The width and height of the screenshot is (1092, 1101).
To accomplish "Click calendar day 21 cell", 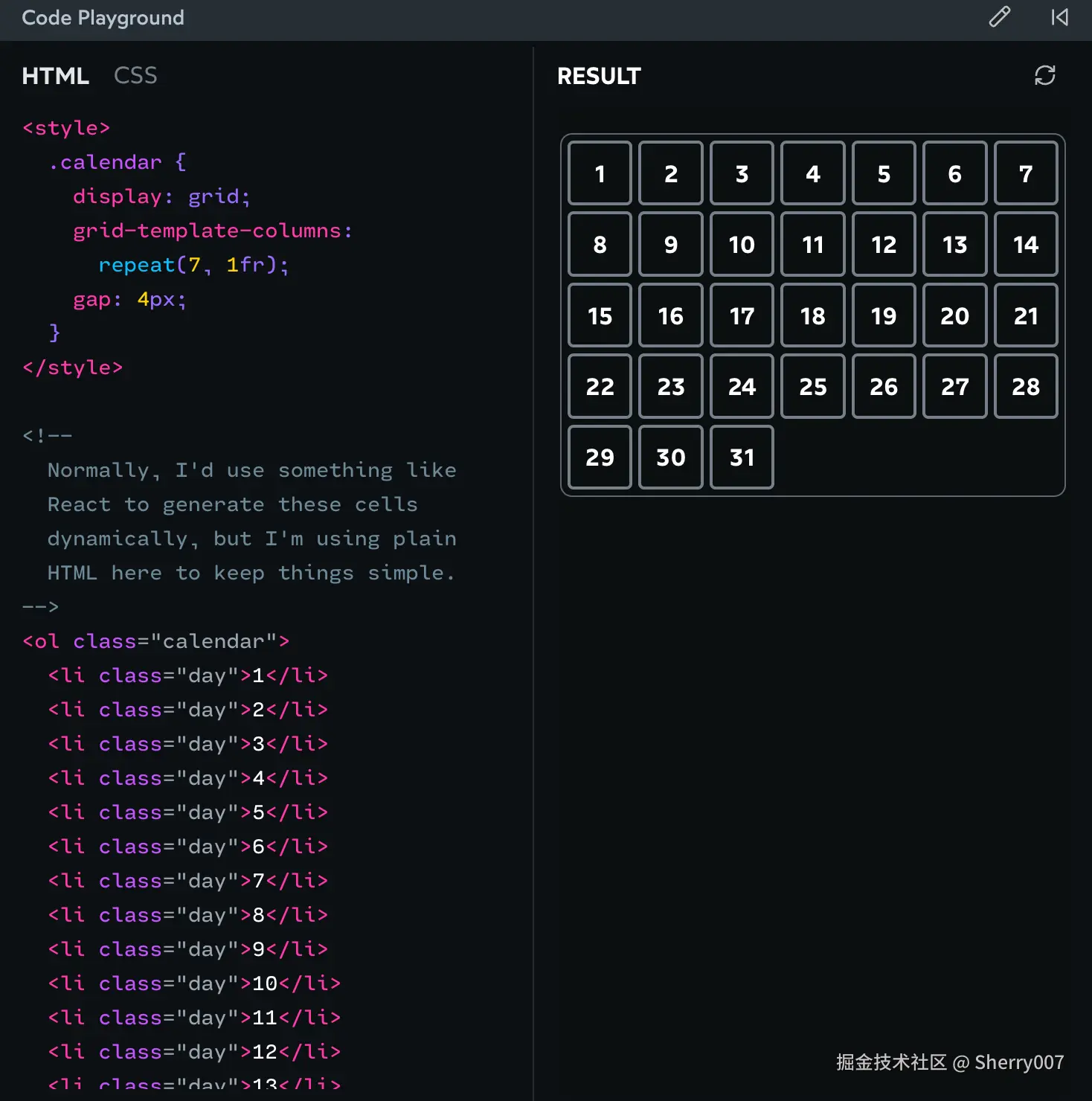I will (1026, 315).
